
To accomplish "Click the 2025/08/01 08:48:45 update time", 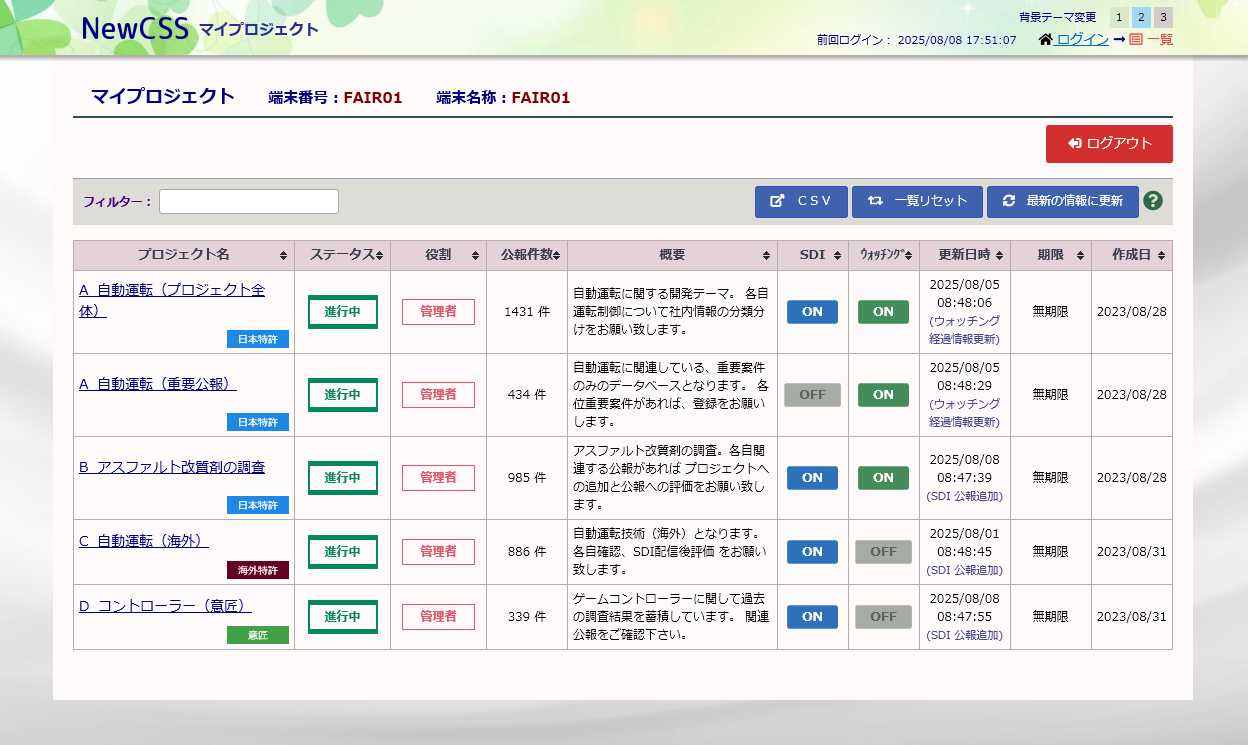I will click(964, 542).
